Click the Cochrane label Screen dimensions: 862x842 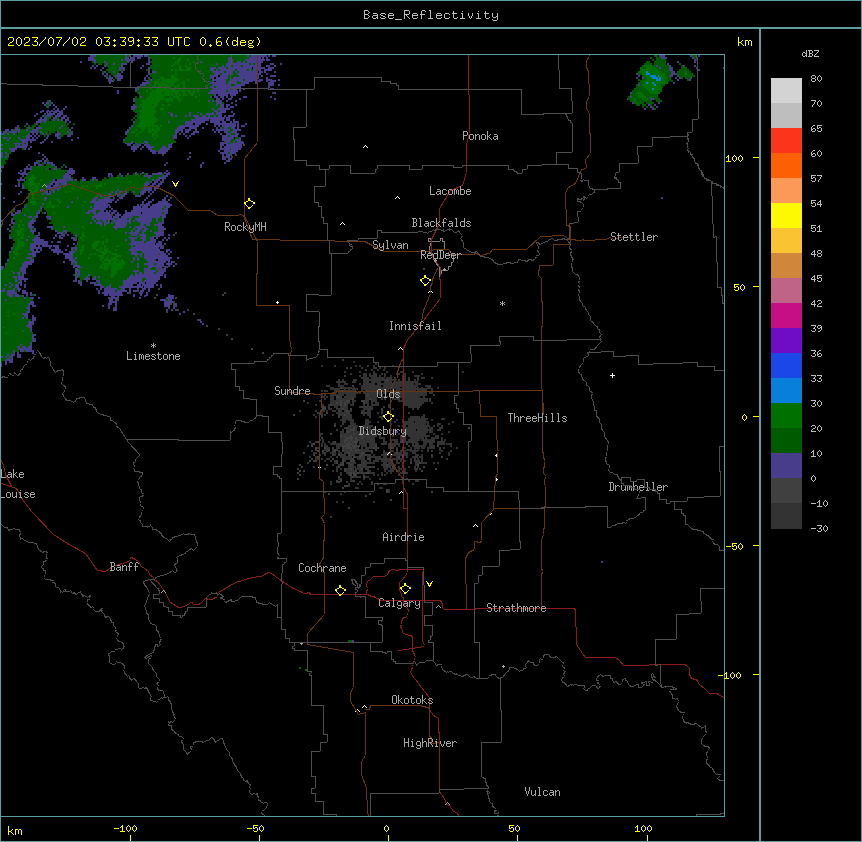coord(322,568)
